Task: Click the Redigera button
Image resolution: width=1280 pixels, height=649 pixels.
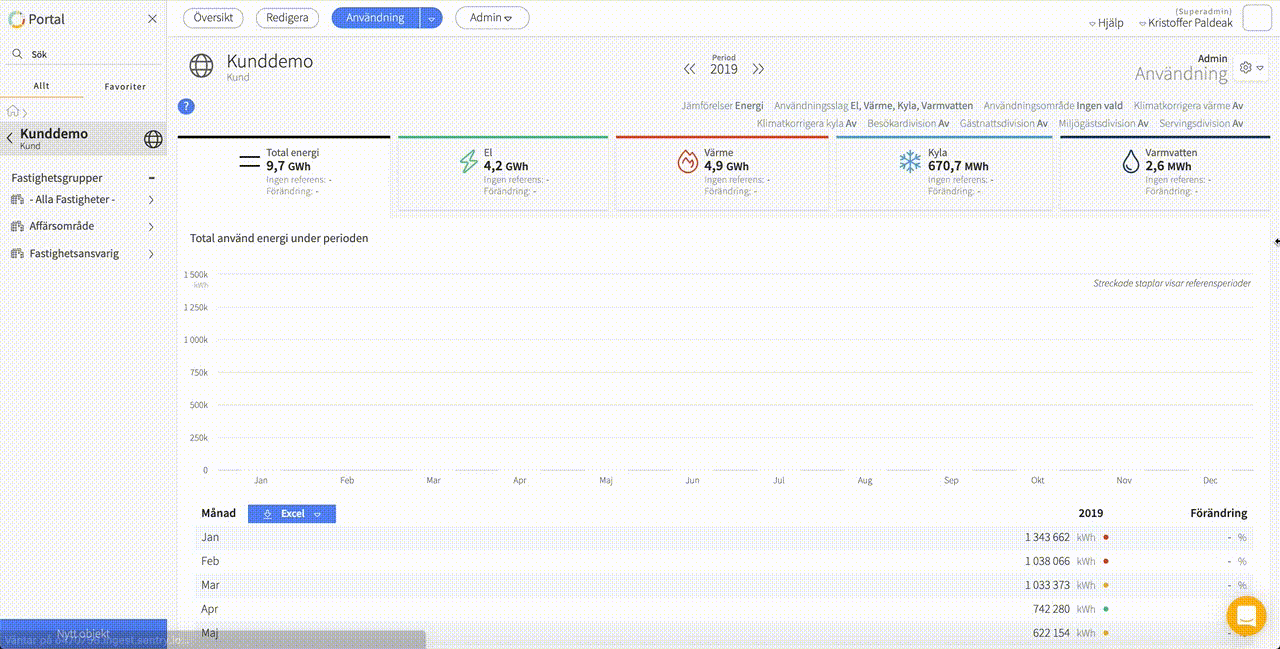Action: pos(287,18)
